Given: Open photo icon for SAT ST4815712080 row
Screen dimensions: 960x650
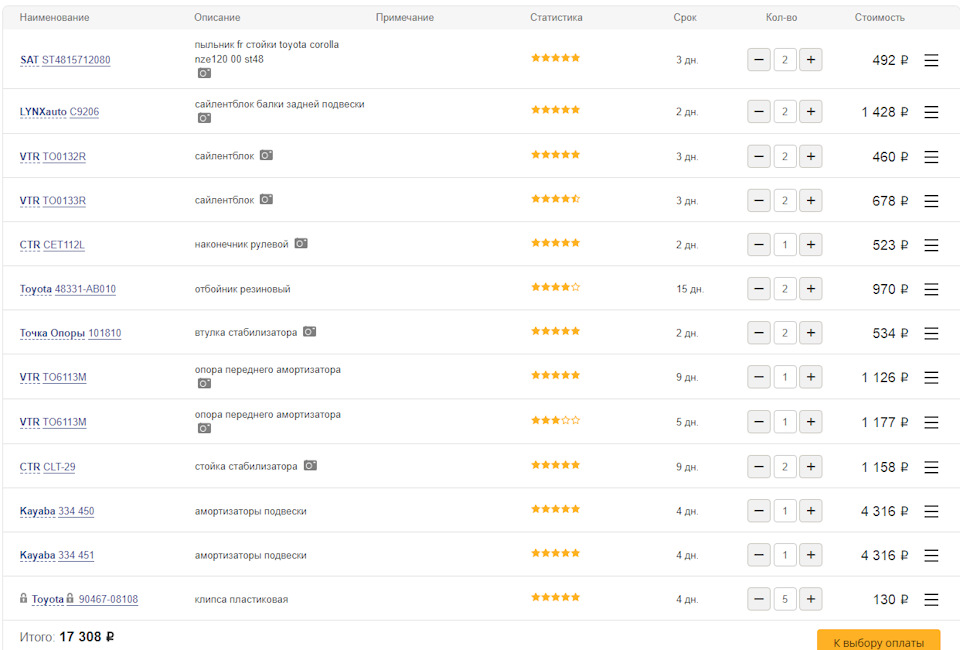Looking at the screenshot, I should click(x=204, y=73).
